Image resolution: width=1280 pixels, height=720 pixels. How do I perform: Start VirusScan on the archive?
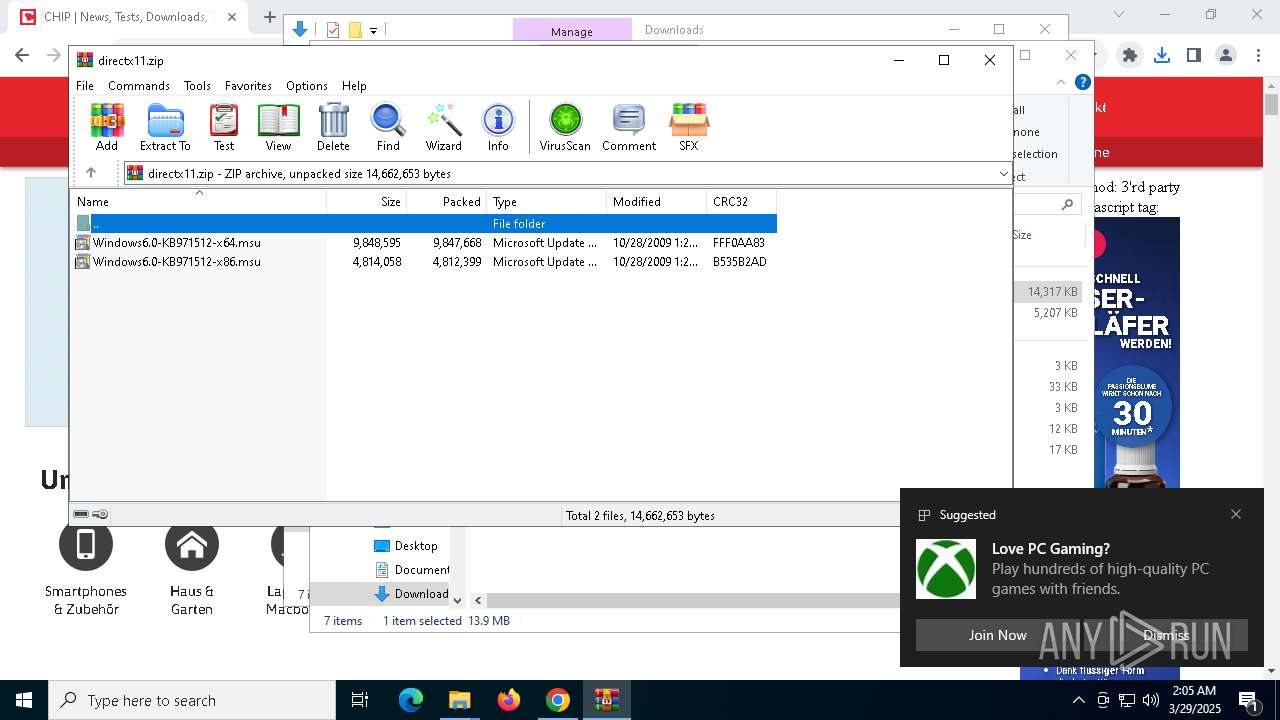[x=565, y=127]
